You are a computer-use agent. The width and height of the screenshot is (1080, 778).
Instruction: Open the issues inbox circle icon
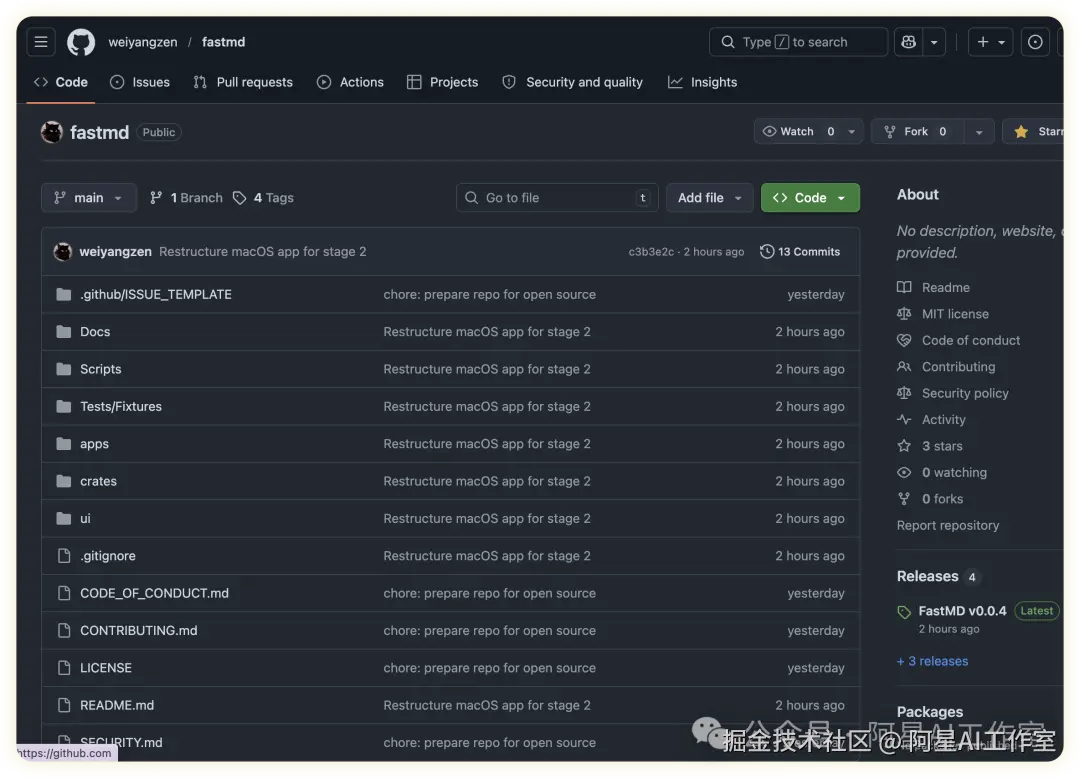[1035, 42]
